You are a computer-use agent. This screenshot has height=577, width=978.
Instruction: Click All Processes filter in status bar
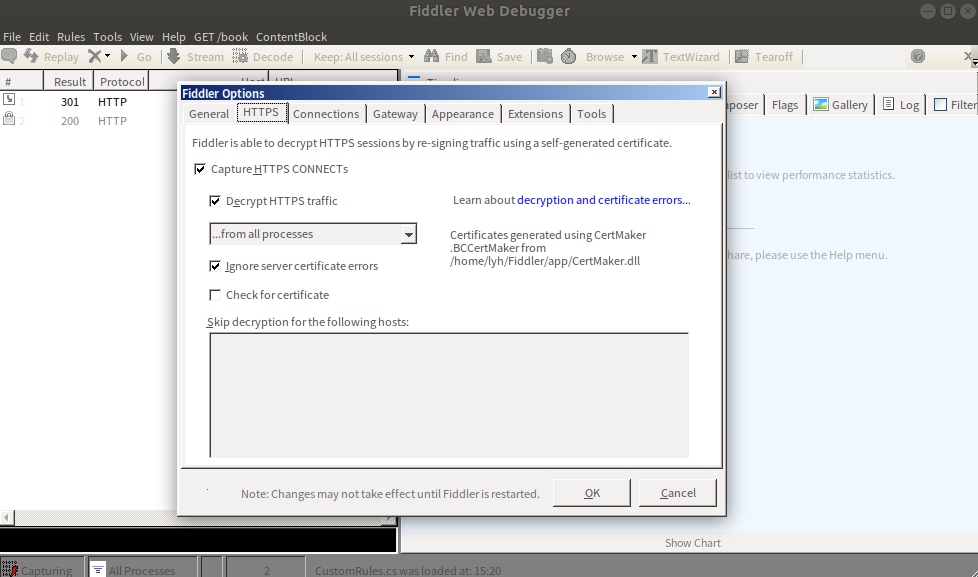pos(142,570)
